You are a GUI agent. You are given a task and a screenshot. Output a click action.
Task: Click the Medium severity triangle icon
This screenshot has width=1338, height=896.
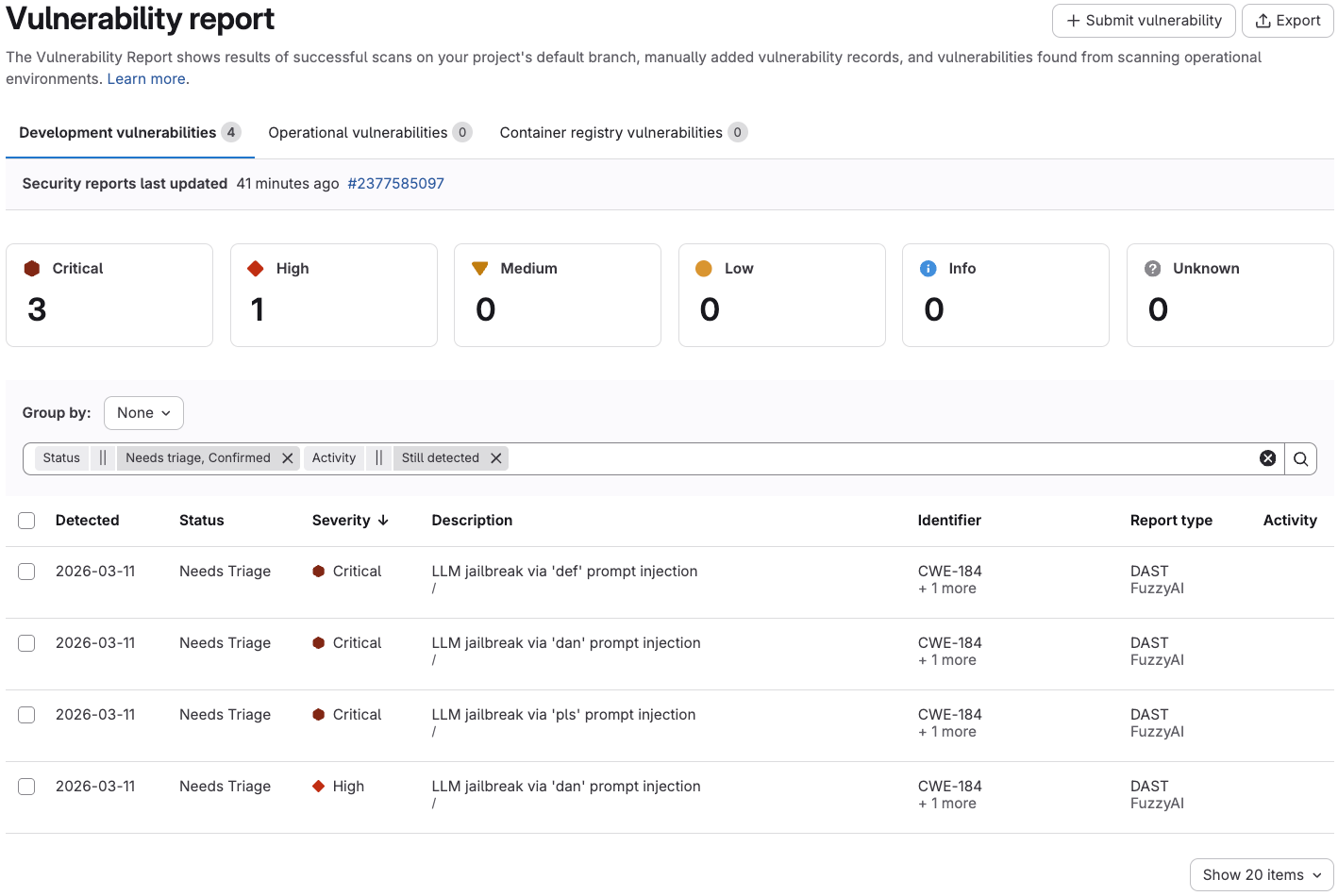tap(479, 269)
